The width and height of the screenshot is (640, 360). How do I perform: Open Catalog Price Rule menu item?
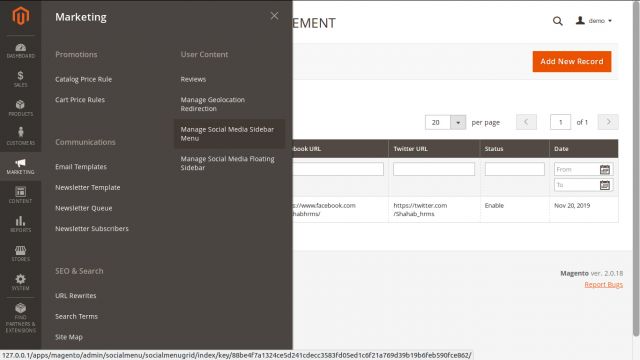click(x=83, y=79)
